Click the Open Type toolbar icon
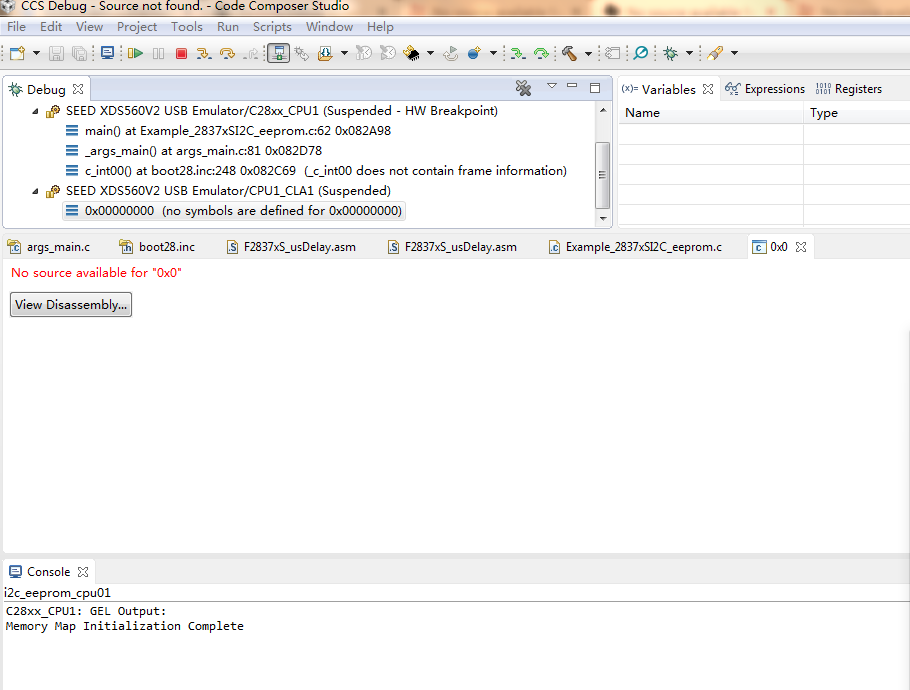910x690 pixels. tap(612, 53)
